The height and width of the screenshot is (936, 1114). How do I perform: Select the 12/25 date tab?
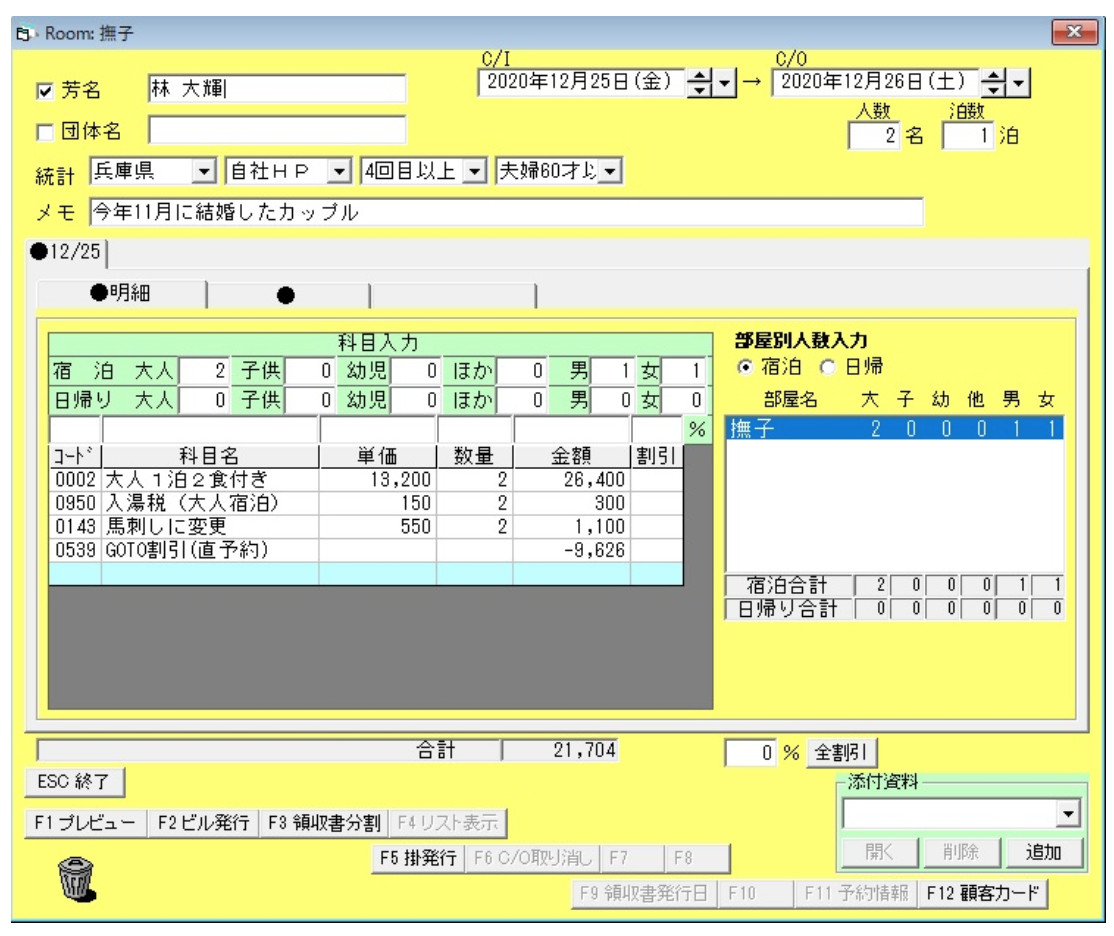[70, 250]
